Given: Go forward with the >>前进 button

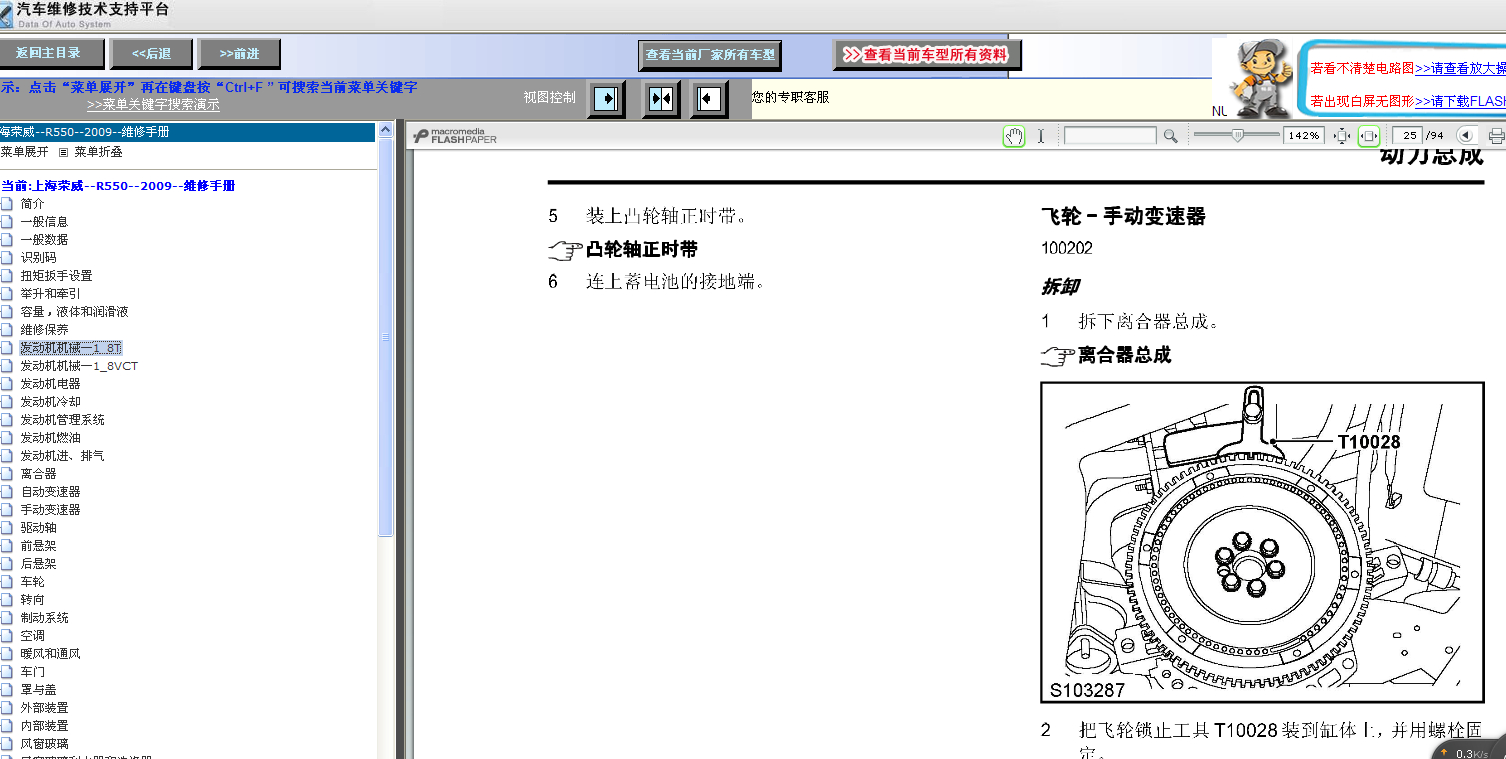Looking at the screenshot, I should pos(240,54).
